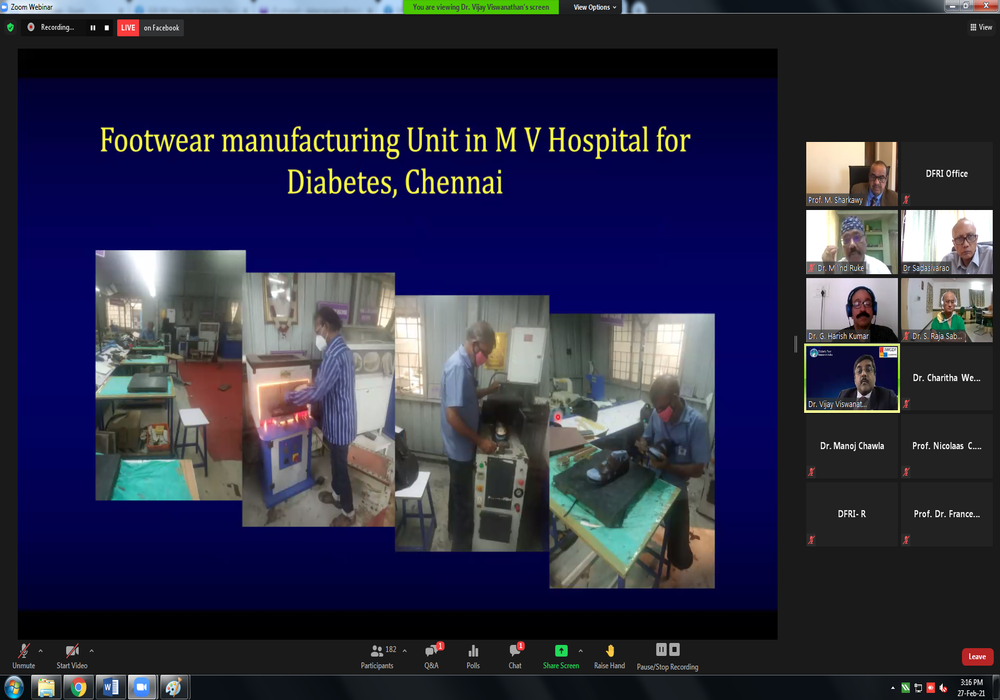The image size is (1000, 700).
Task: Select Dr. Vijay Viswanathan's video thumbnail
Action: (x=852, y=378)
